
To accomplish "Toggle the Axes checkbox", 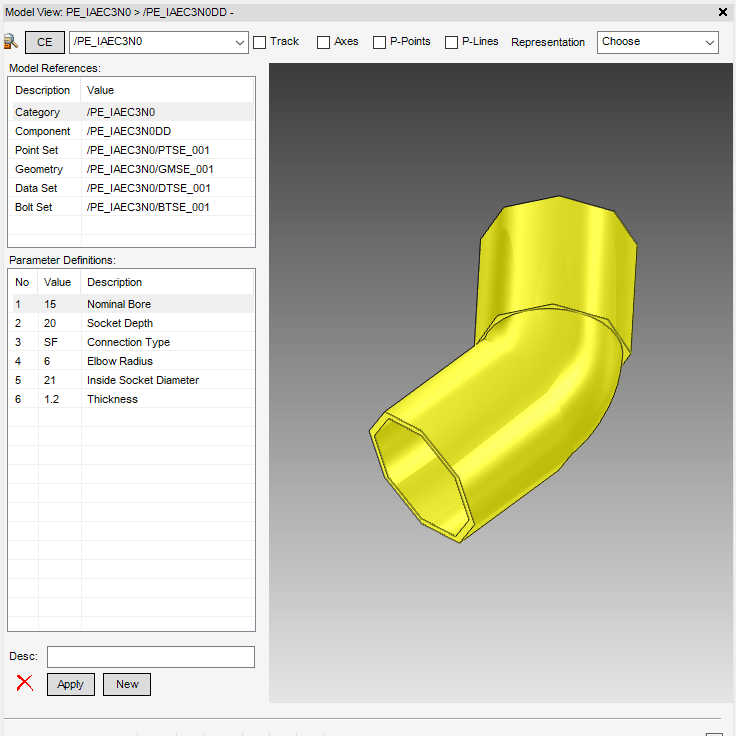I will tap(323, 42).
